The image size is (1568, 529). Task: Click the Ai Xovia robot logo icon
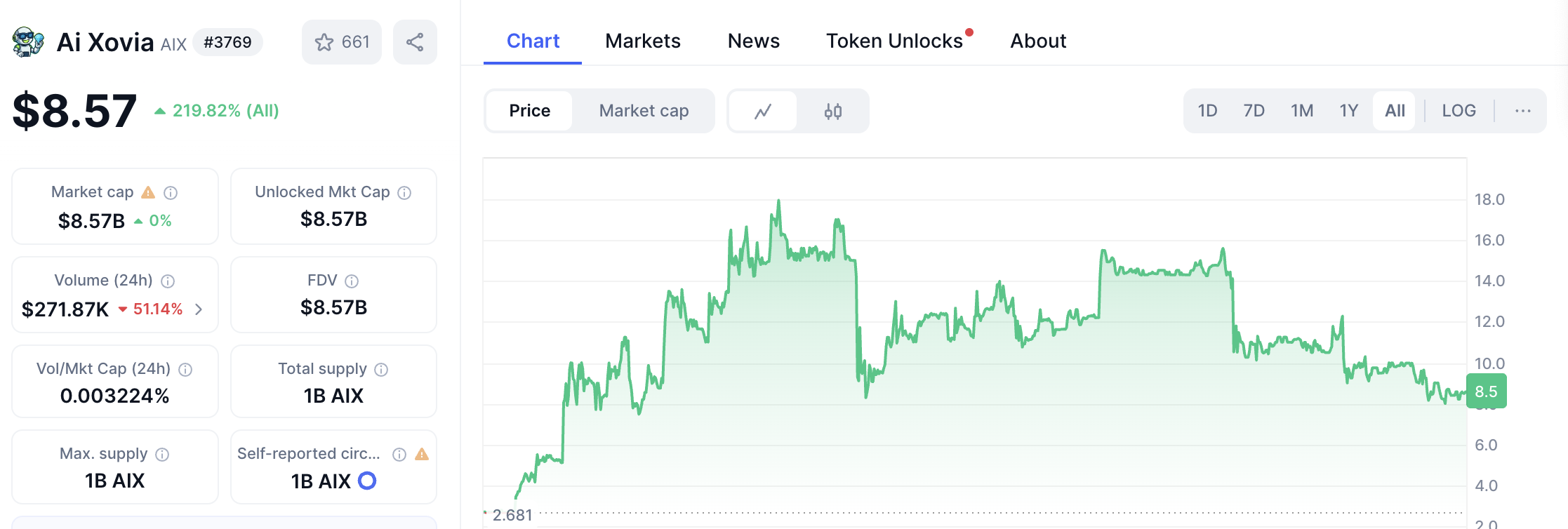point(28,42)
